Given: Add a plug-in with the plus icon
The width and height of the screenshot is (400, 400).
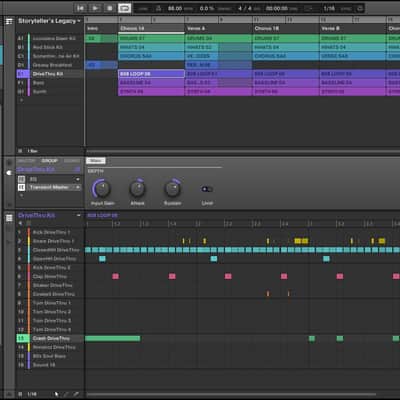Looking at the screenshot, I should tap(22, 196).
